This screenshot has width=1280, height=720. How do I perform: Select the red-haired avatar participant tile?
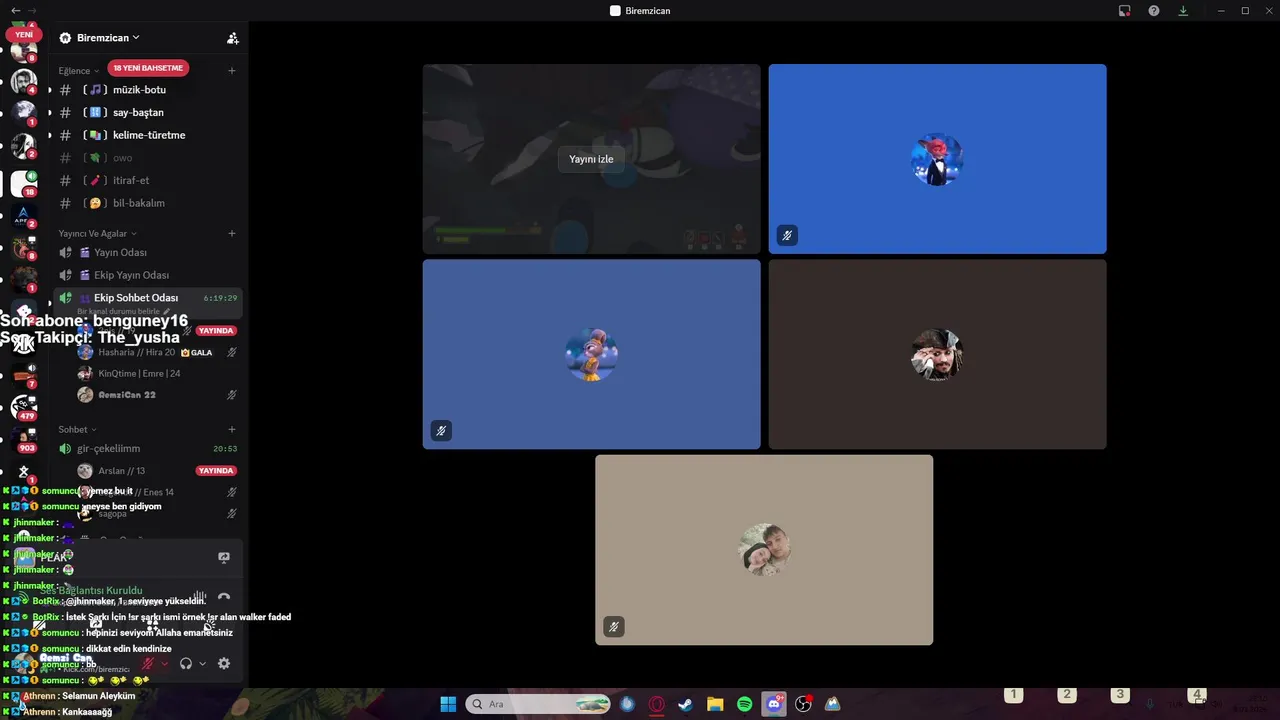[937, 159]
